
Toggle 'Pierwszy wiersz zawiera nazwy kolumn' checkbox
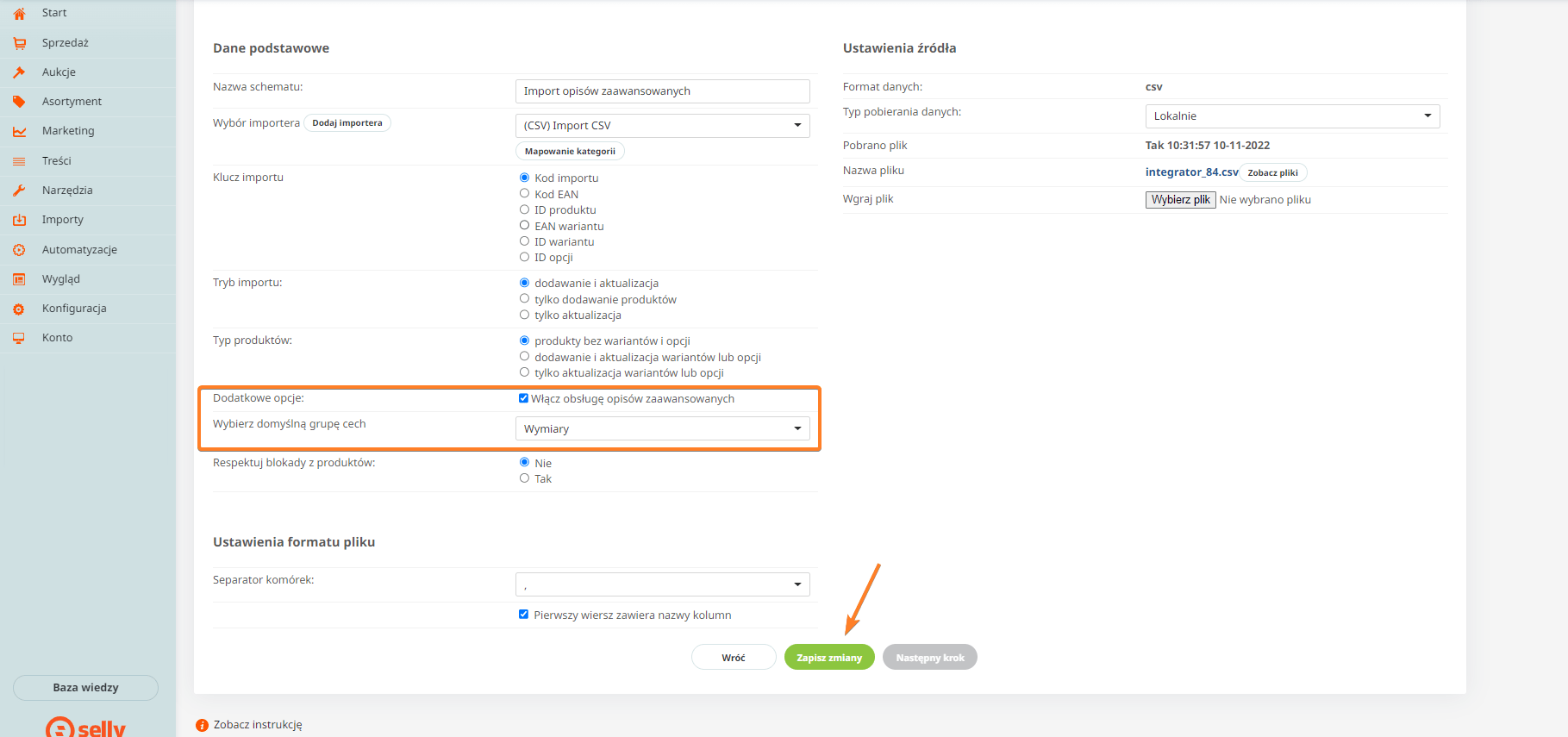[523, 615]
